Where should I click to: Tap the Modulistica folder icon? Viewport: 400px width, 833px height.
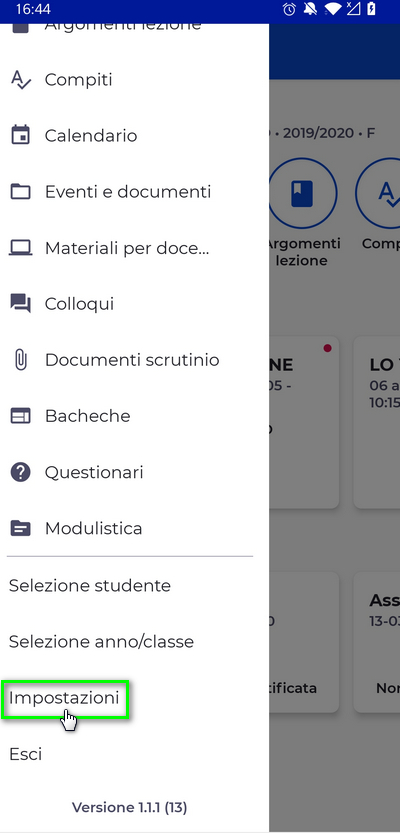[21, 528]
